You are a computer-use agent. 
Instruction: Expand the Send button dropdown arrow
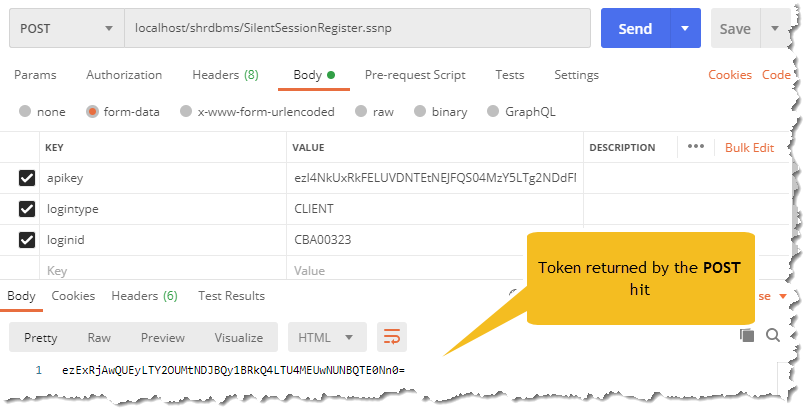click(684, 29)
